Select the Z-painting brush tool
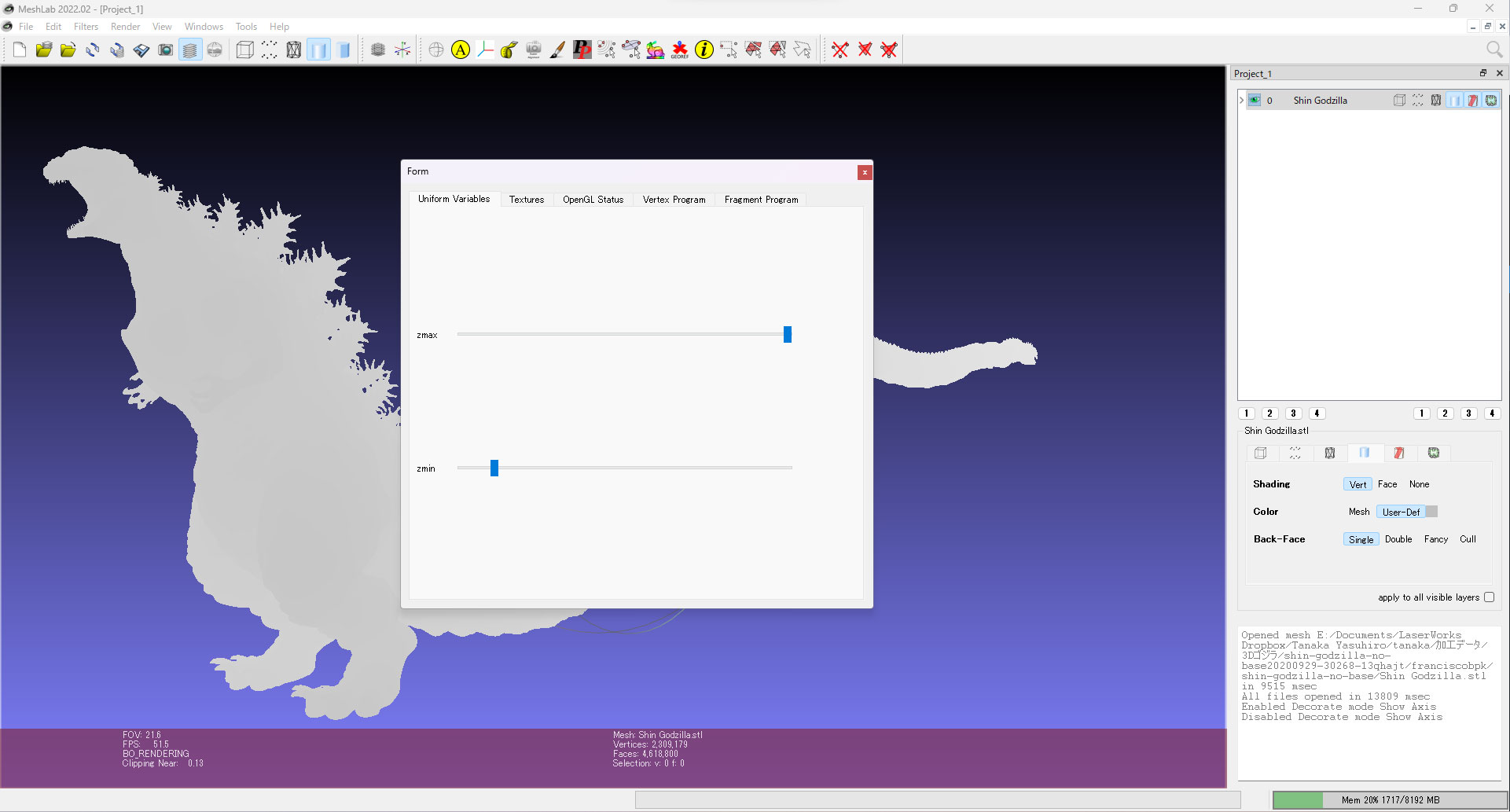Viewport: 1510px width, 812px height. click(x=557, y=50)
